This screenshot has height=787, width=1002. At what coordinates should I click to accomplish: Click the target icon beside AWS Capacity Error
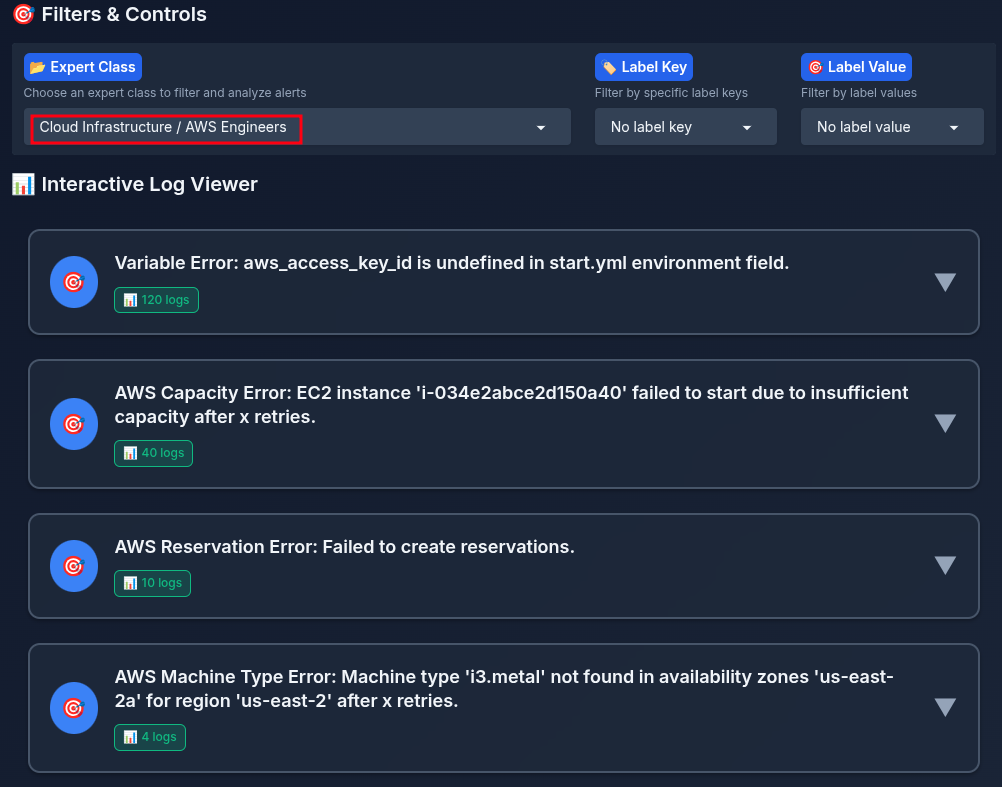(x=74, y=424)
